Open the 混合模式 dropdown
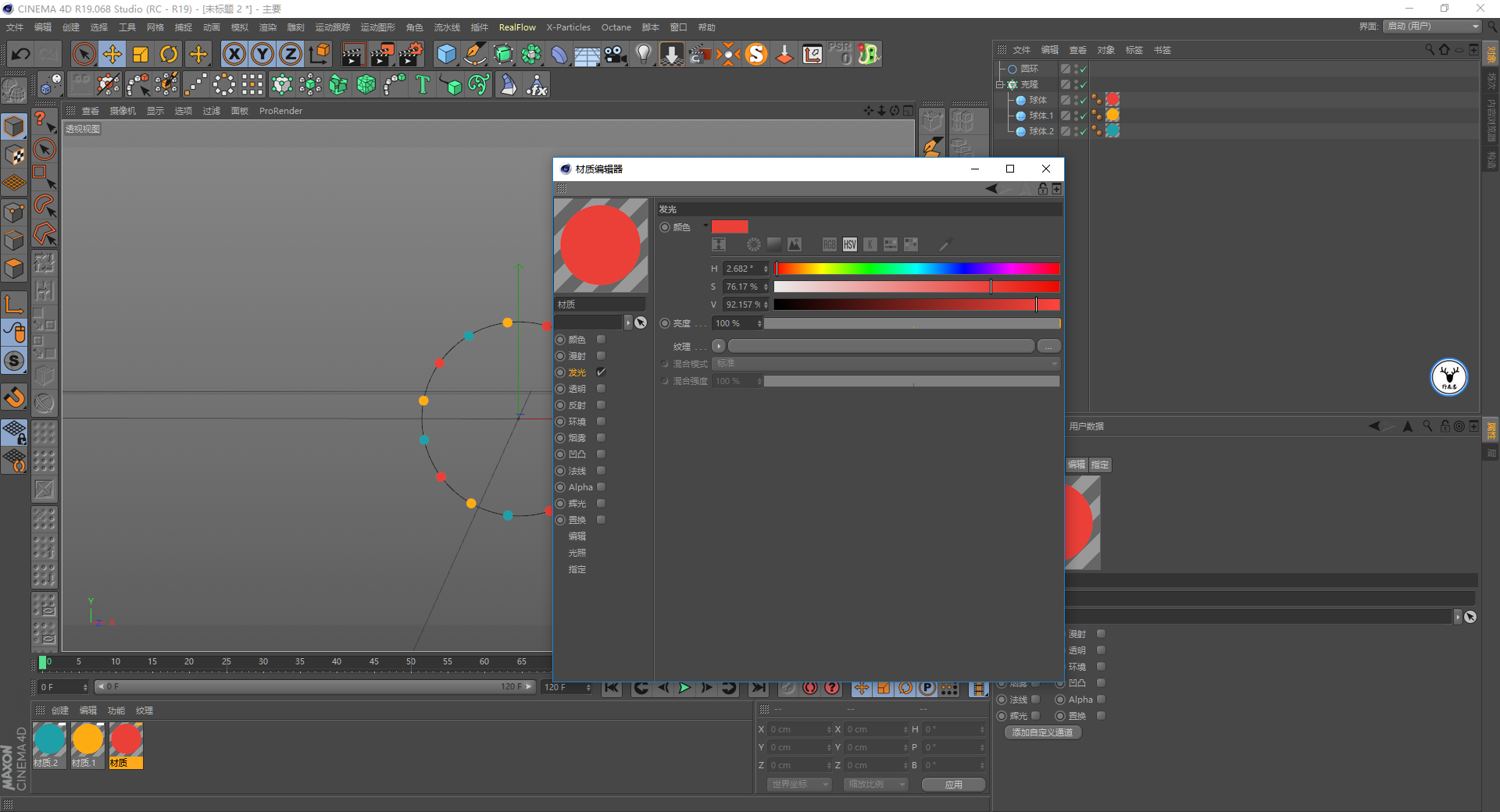The image size is (1500, 812). click(886, 363)
